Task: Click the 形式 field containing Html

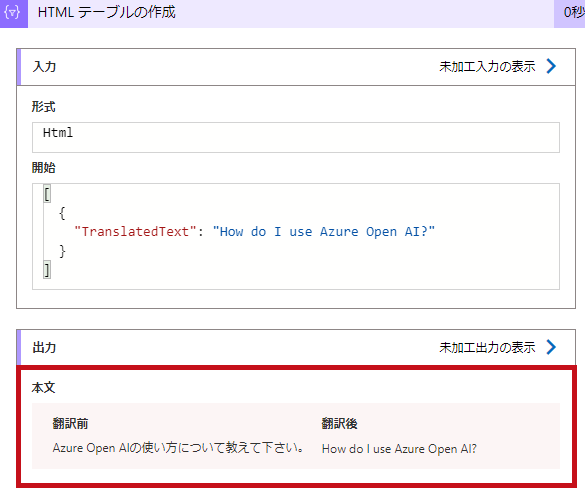Action: tap(296, 137)
